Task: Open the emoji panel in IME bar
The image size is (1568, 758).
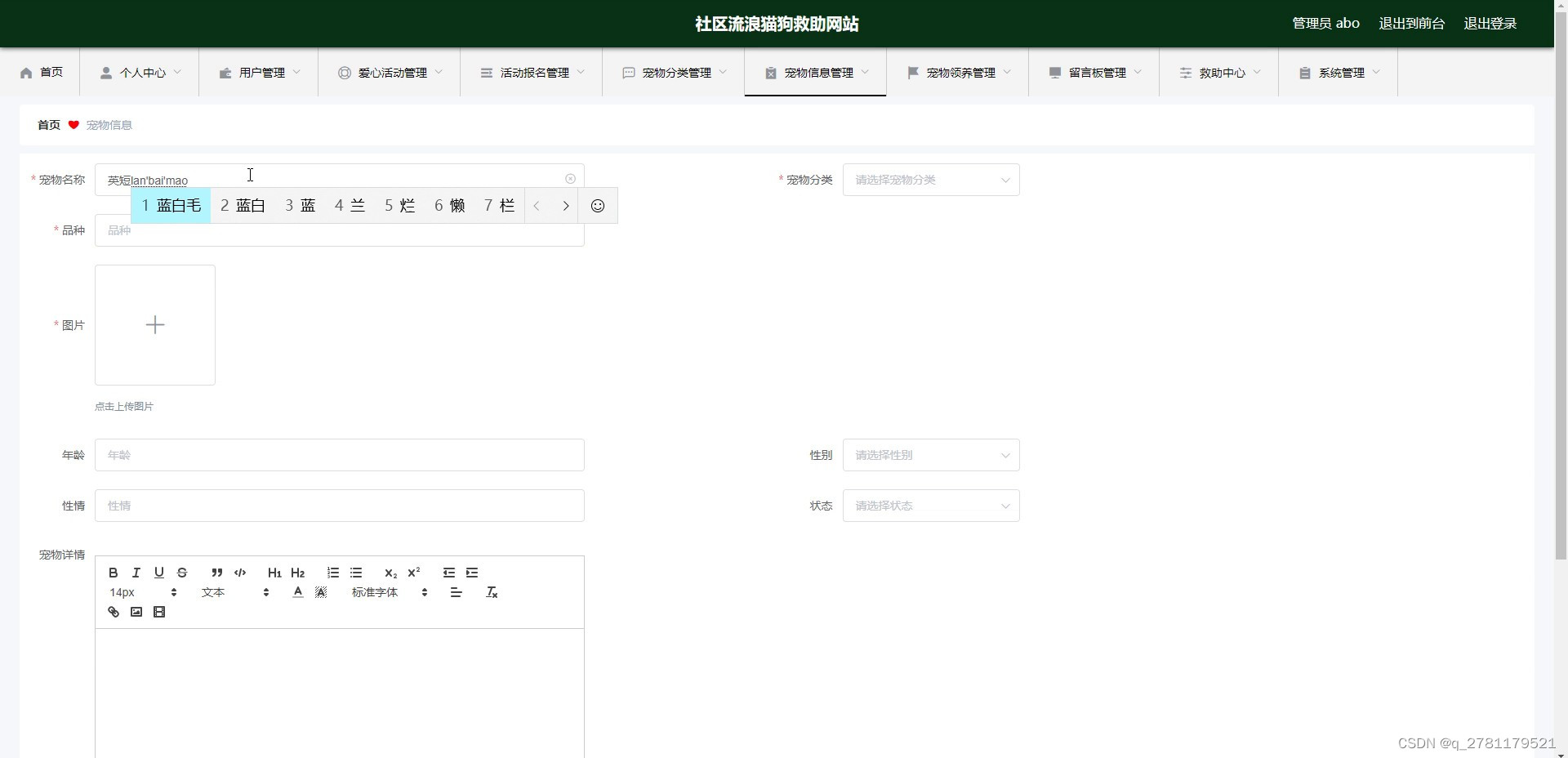Action: [598, 206]
